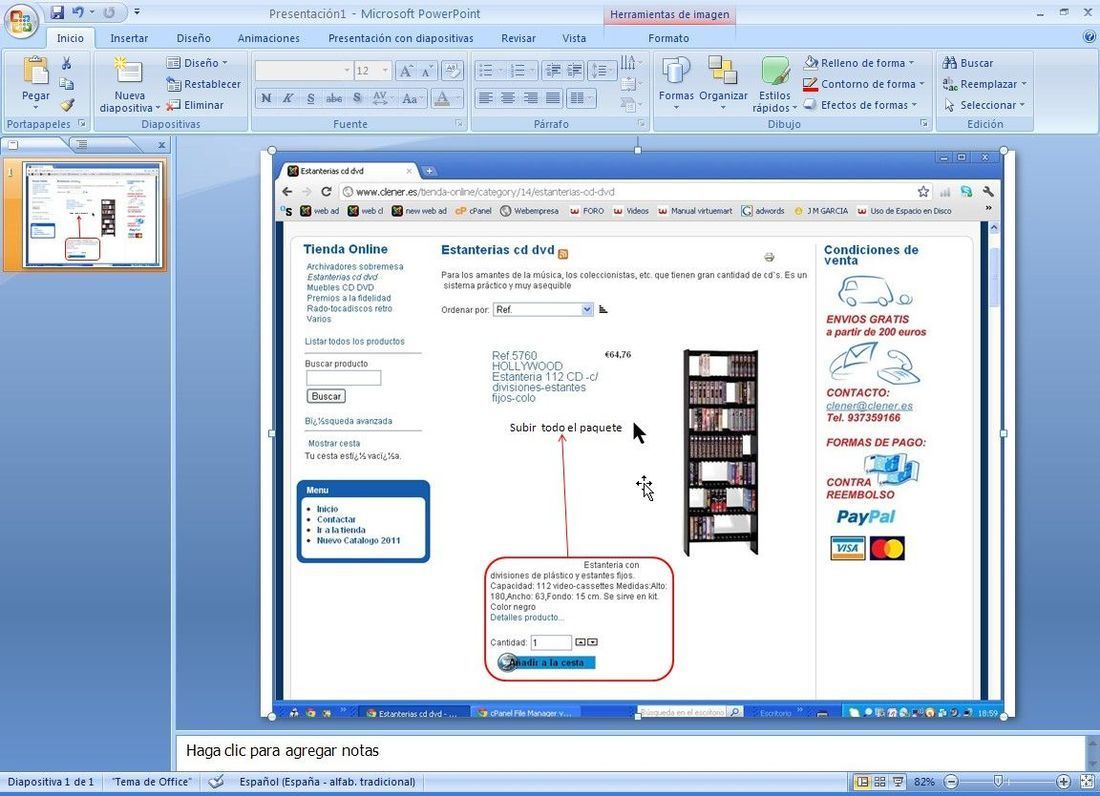The image size is (1100, 796).
Task: Adjust the zoom slider handle
Action: tap(998, 781)
